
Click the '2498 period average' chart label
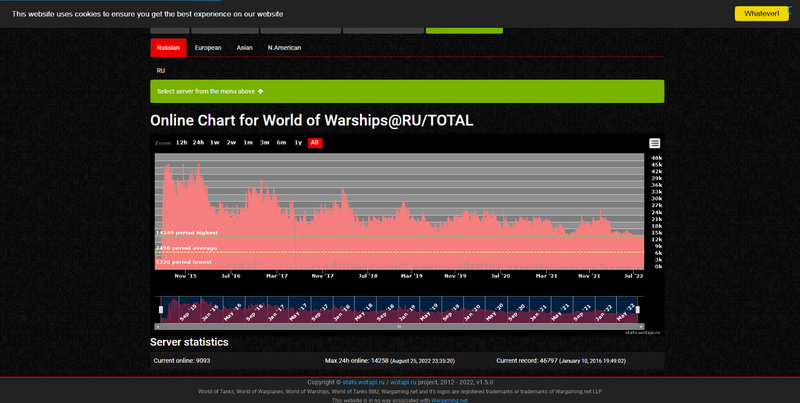tap(186, 248)
